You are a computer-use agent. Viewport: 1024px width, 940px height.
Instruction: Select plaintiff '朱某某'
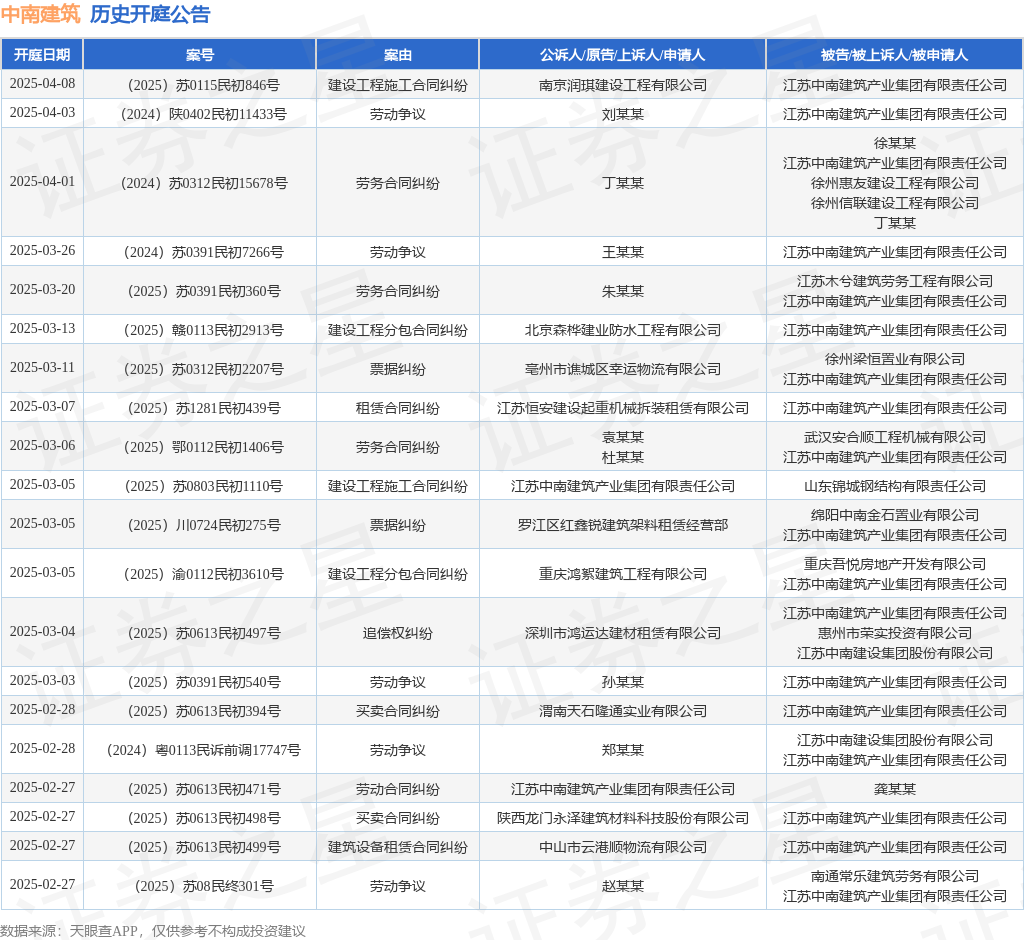(622, 291)
